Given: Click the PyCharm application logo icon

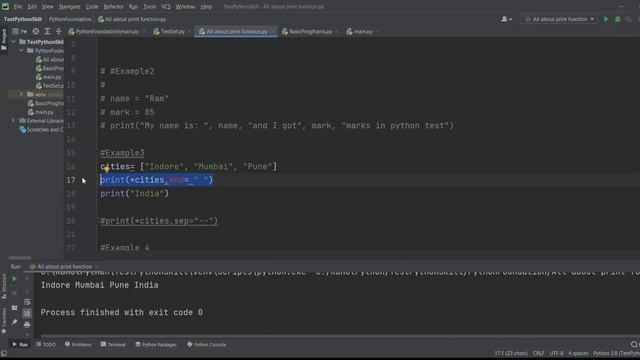Looking at the screenshot, I should click(5, 7).
